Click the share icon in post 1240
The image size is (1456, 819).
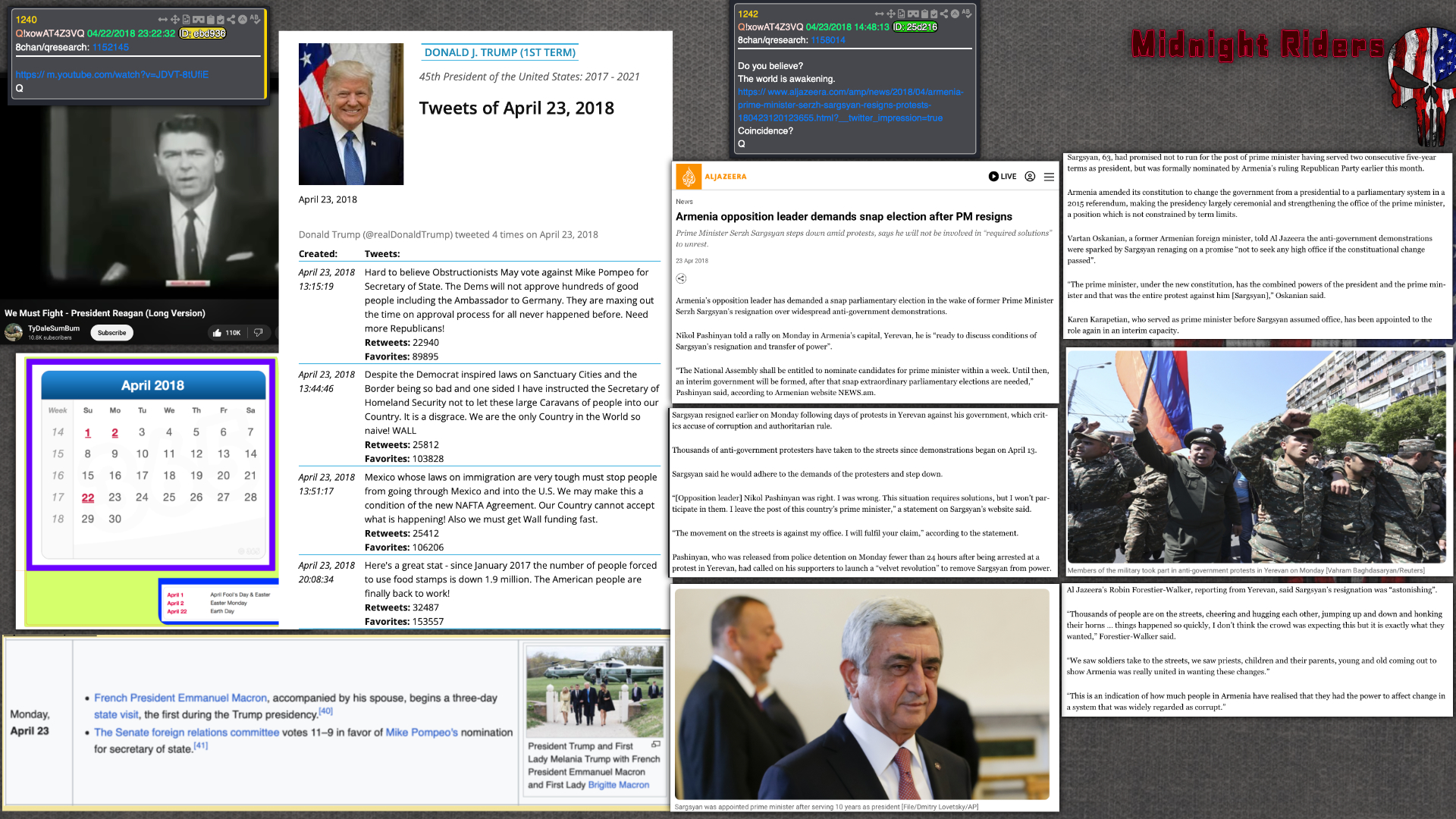pyautogui.click(x=231, y=20)
